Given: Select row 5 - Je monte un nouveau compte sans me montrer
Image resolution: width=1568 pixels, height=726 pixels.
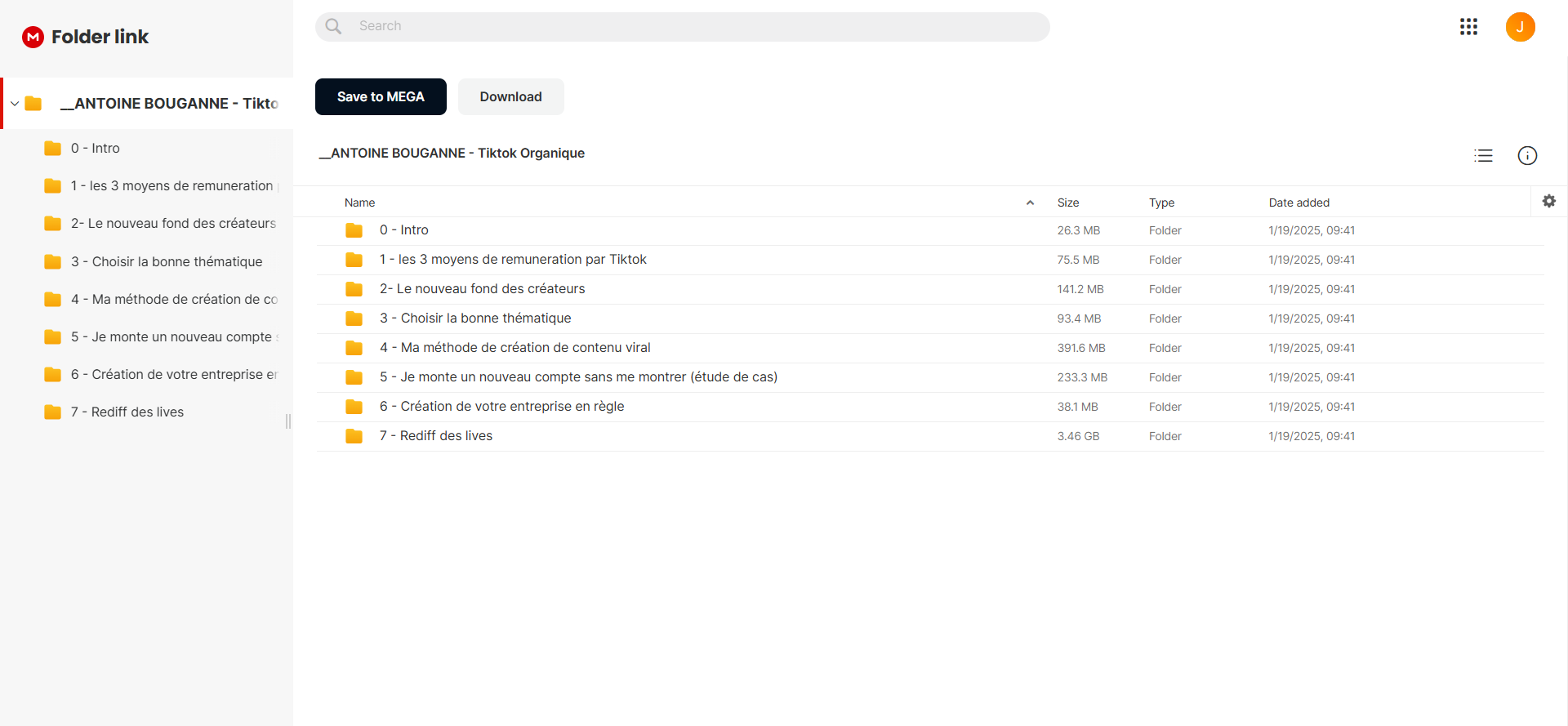Looking at the screenshot, I should pos(930,377).
